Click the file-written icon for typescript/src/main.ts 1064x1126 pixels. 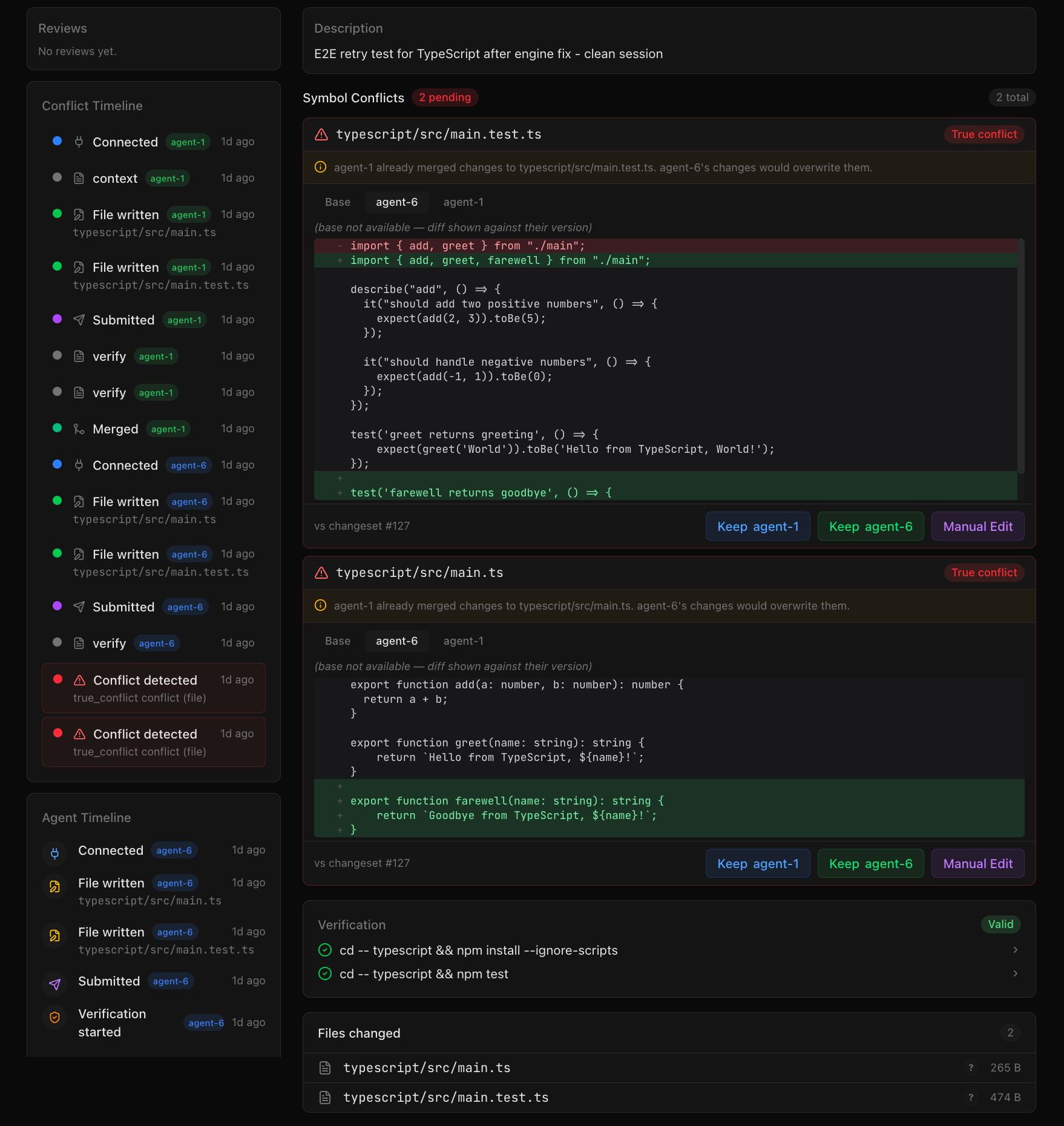click(x=79, y=214)
